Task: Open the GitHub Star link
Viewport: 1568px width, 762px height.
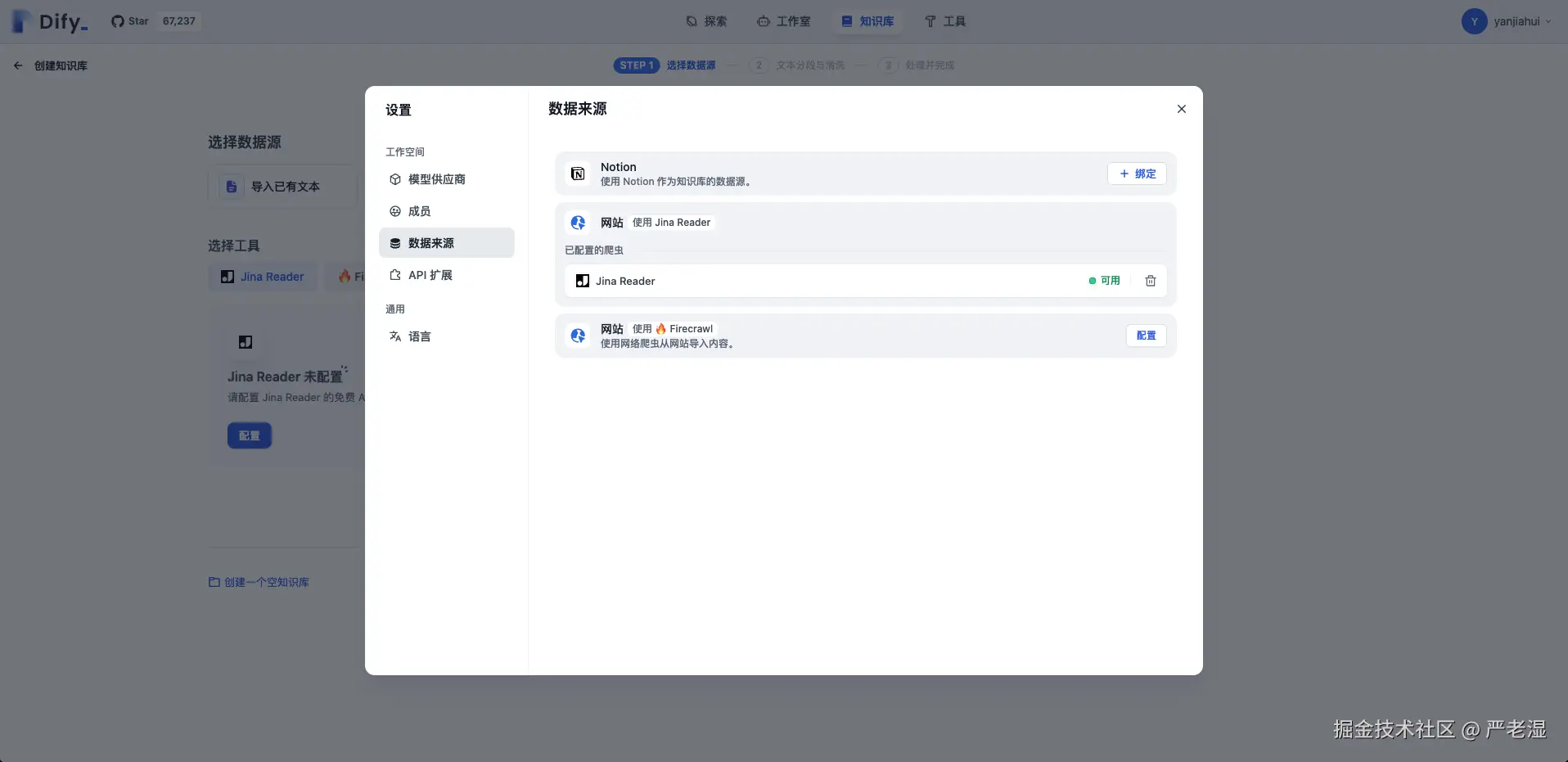Action: 130,21
